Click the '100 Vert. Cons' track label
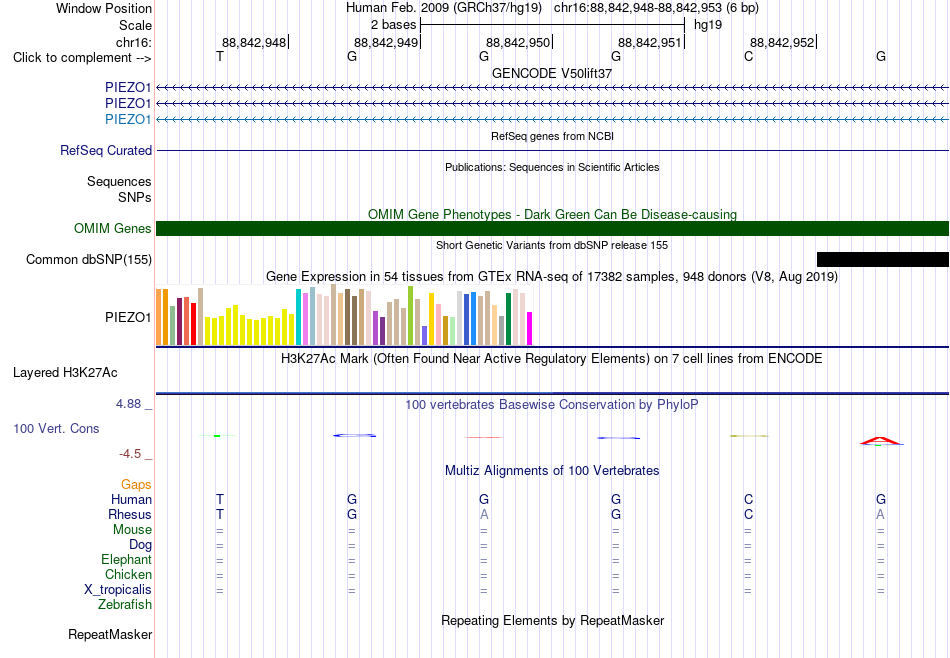The image size is (950, 658). (x=56, y=428)
